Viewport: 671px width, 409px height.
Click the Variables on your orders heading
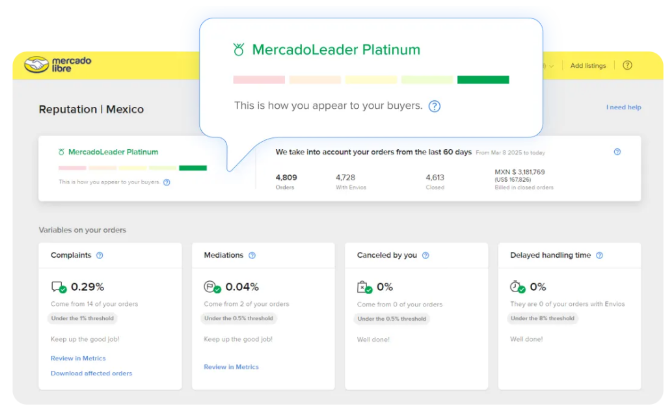tap(83, 230)
